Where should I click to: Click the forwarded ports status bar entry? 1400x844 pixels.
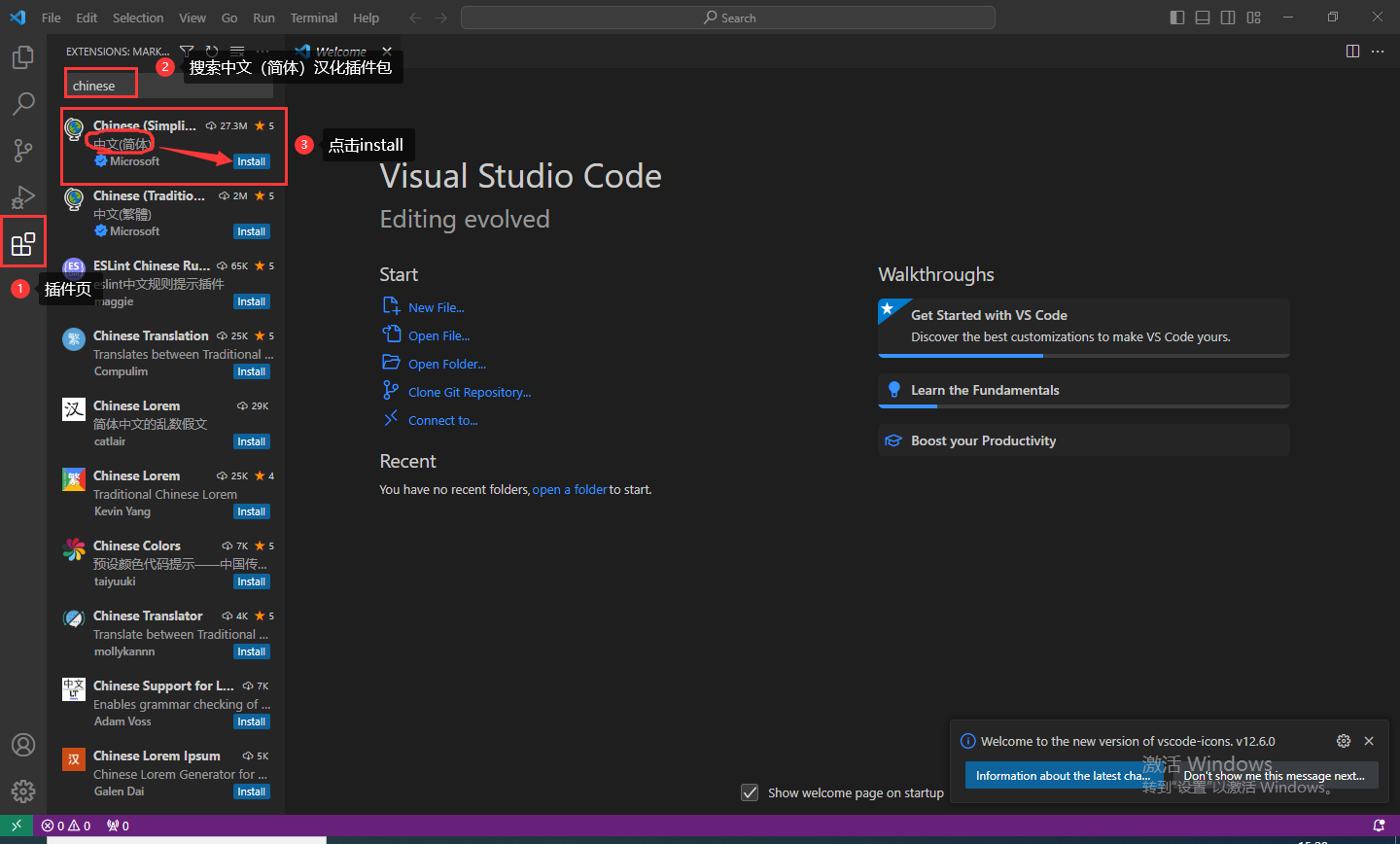coord(118,826)
